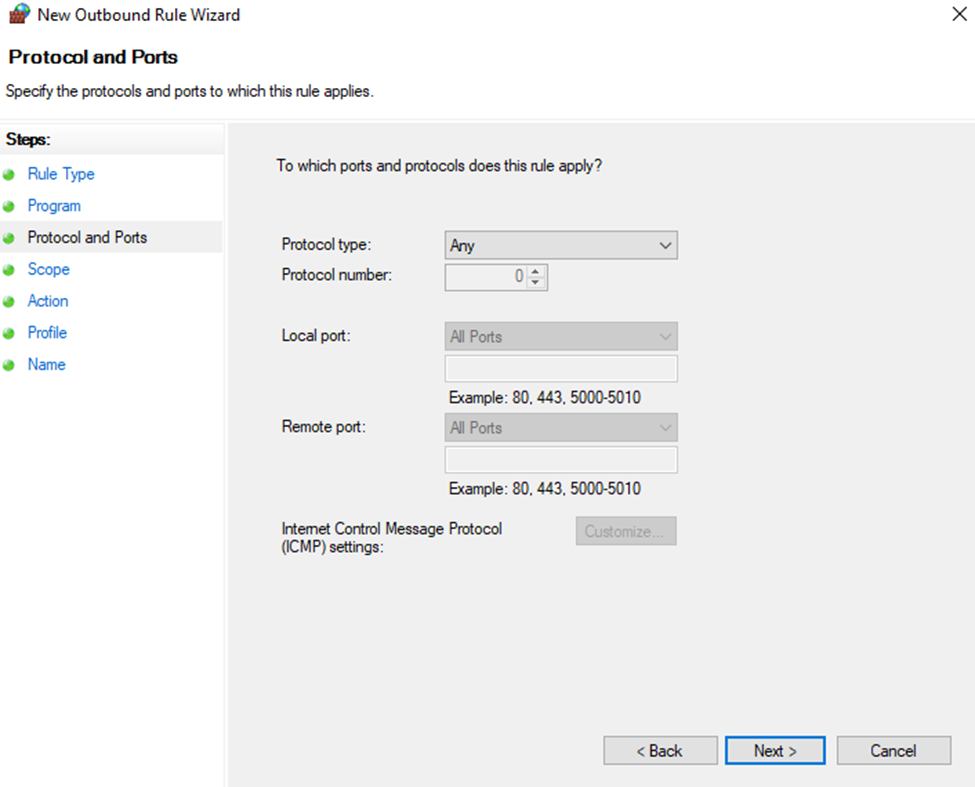975x787 pixels.
Task: Click the example text under Remote port
Action: [x=545, y=489]
